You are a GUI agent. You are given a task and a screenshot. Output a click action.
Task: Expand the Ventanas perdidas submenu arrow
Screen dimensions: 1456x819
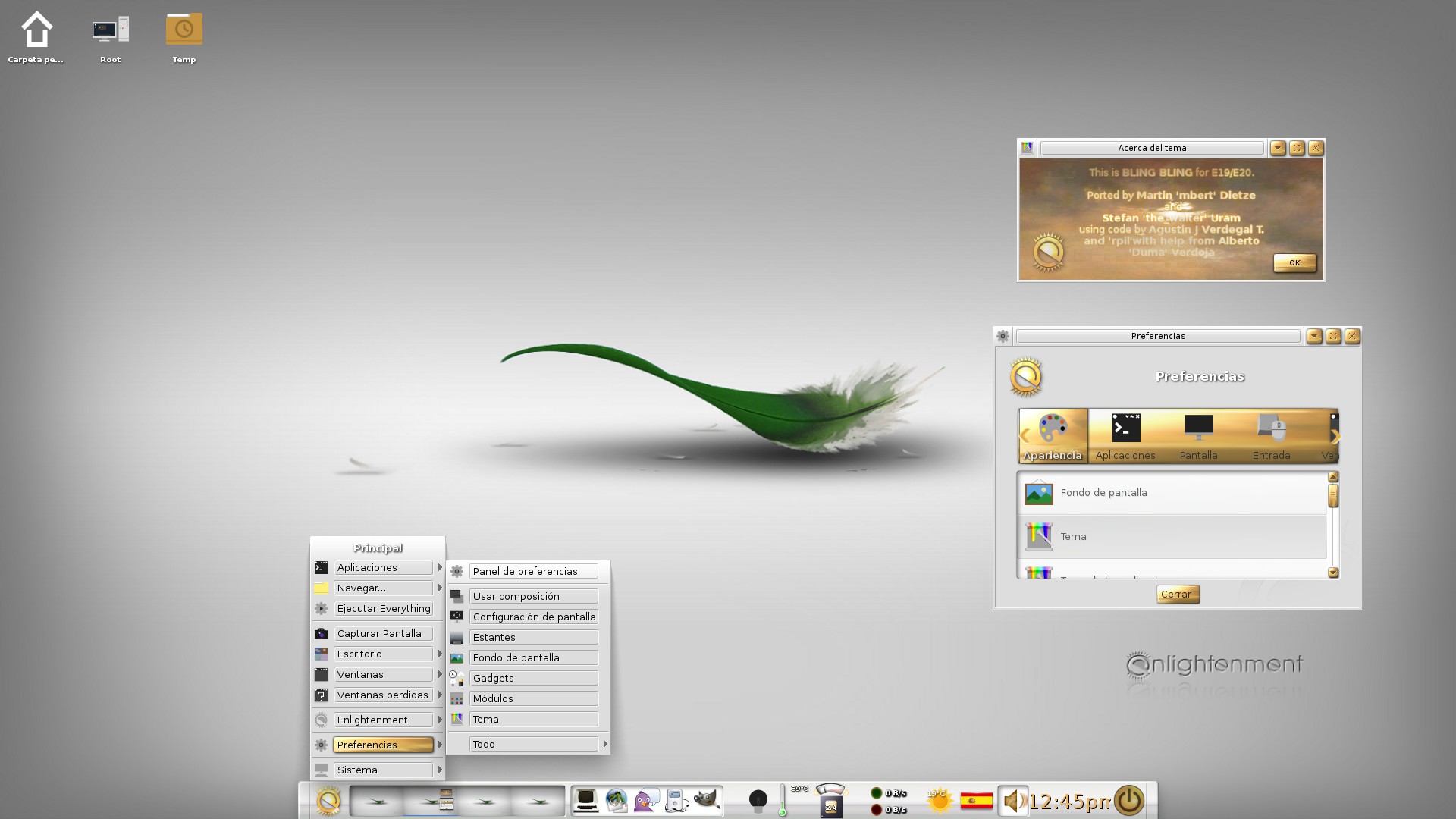pos(440,695)
